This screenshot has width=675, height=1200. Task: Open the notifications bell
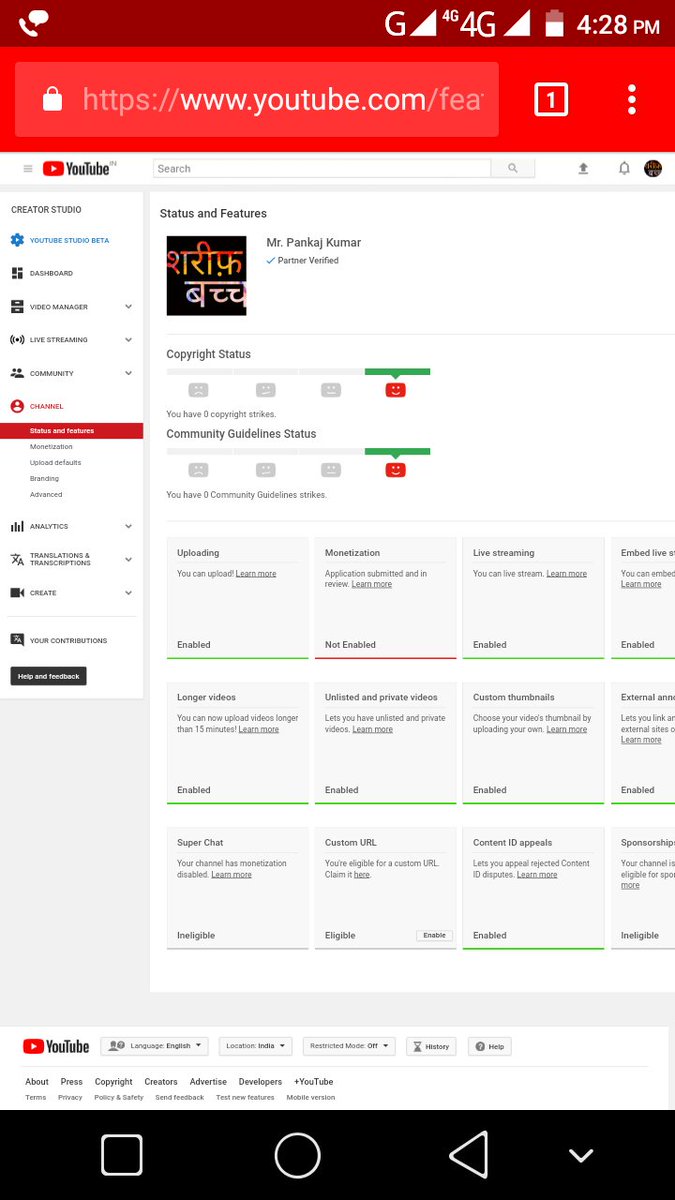pos(624,169)
